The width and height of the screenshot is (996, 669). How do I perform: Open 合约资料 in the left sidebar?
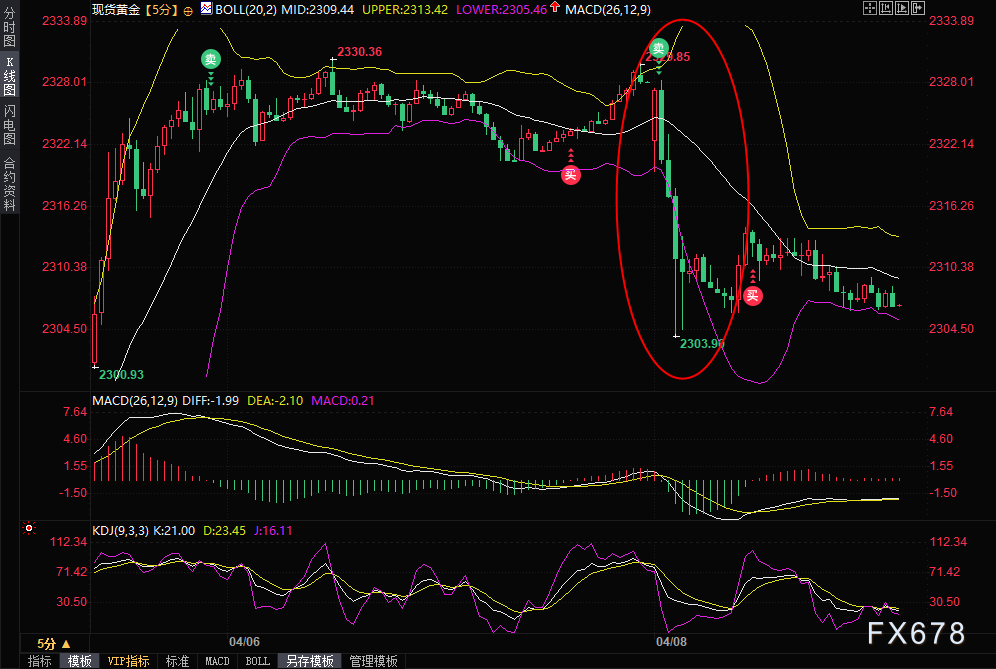click(x=9, y=184)
